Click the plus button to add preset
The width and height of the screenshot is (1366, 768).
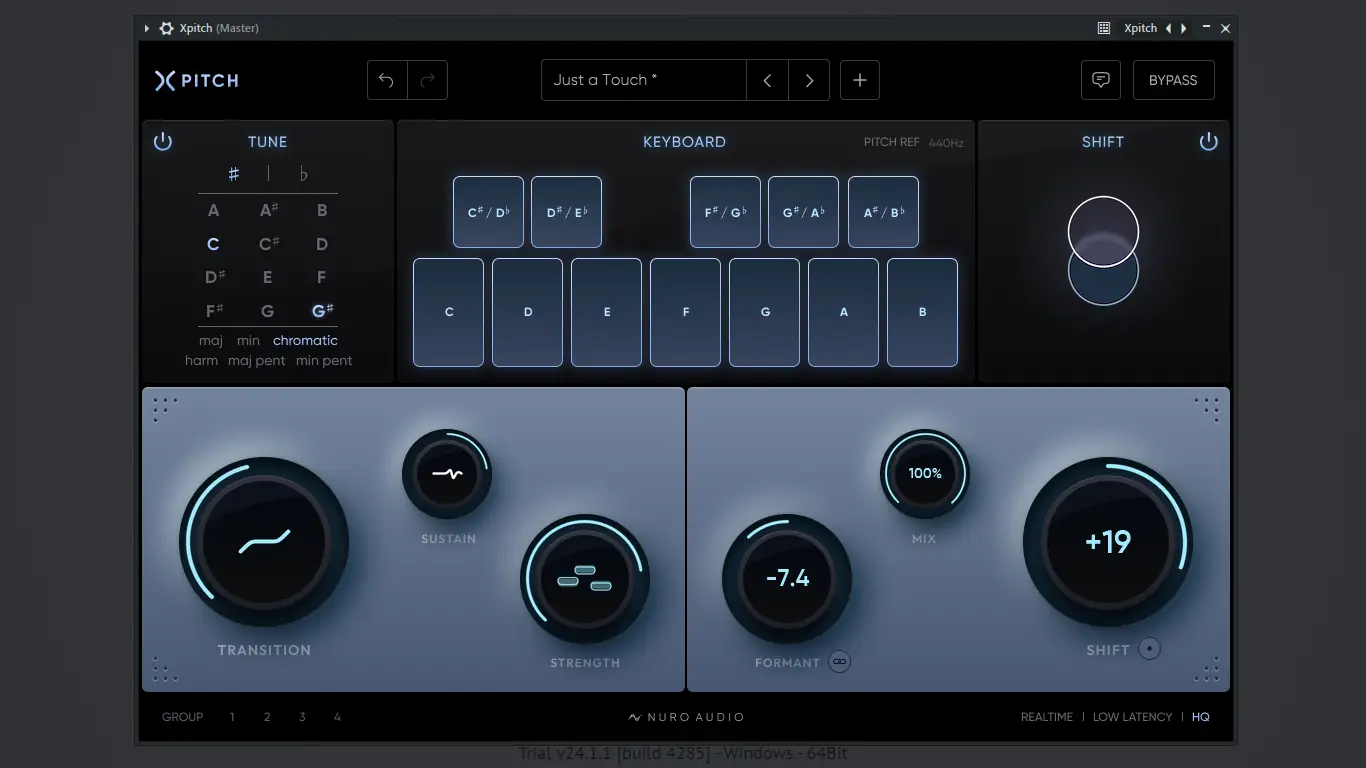pyautogui.click(x=860, y=80)
